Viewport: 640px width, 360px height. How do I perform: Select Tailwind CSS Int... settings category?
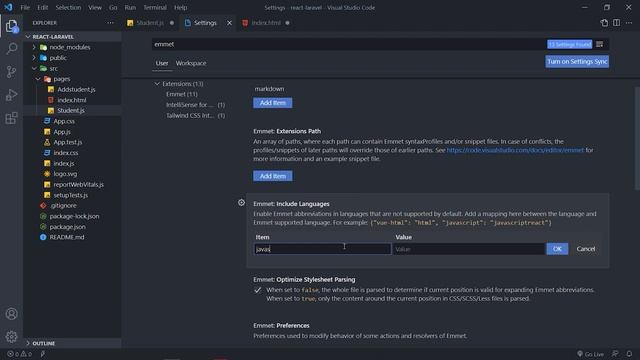[x=195, y=116]
